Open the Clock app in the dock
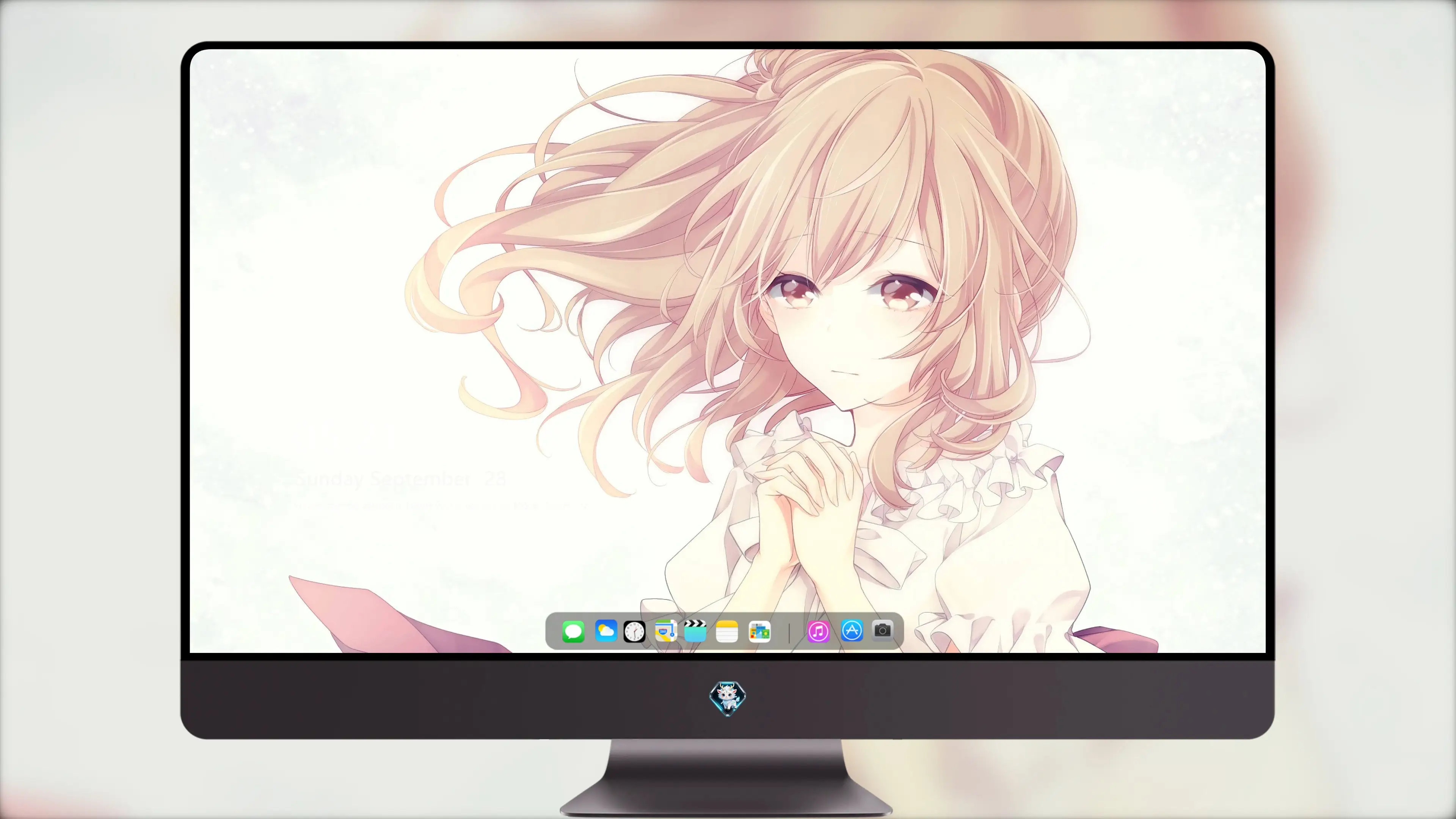 tap(634, 631)
